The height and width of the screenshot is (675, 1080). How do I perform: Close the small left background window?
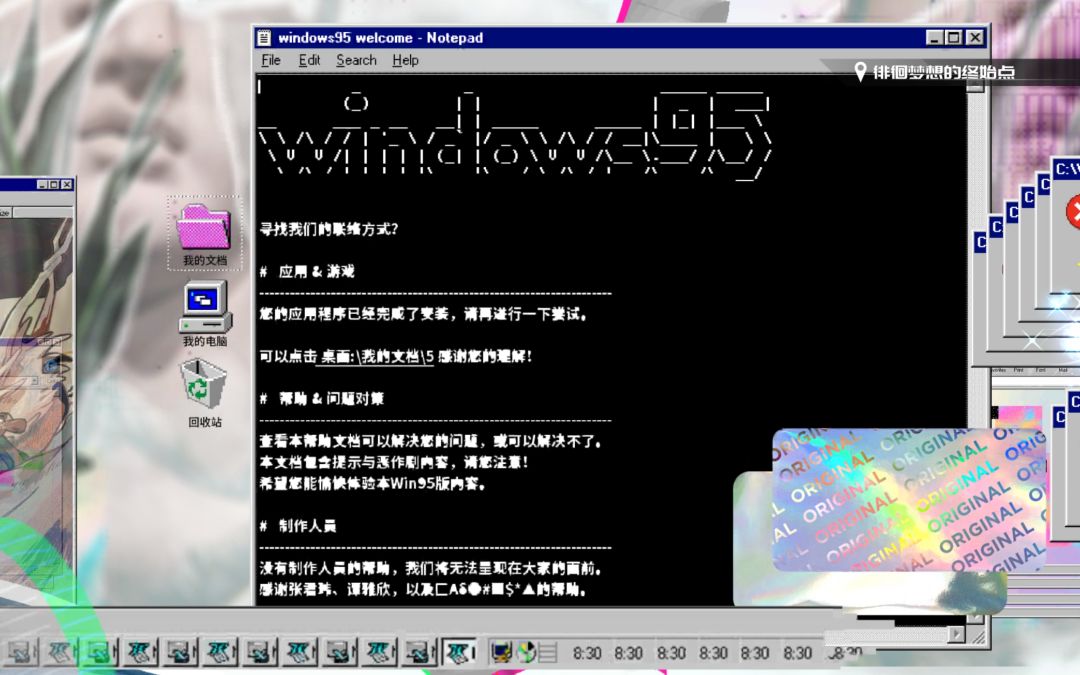(67, 185)
